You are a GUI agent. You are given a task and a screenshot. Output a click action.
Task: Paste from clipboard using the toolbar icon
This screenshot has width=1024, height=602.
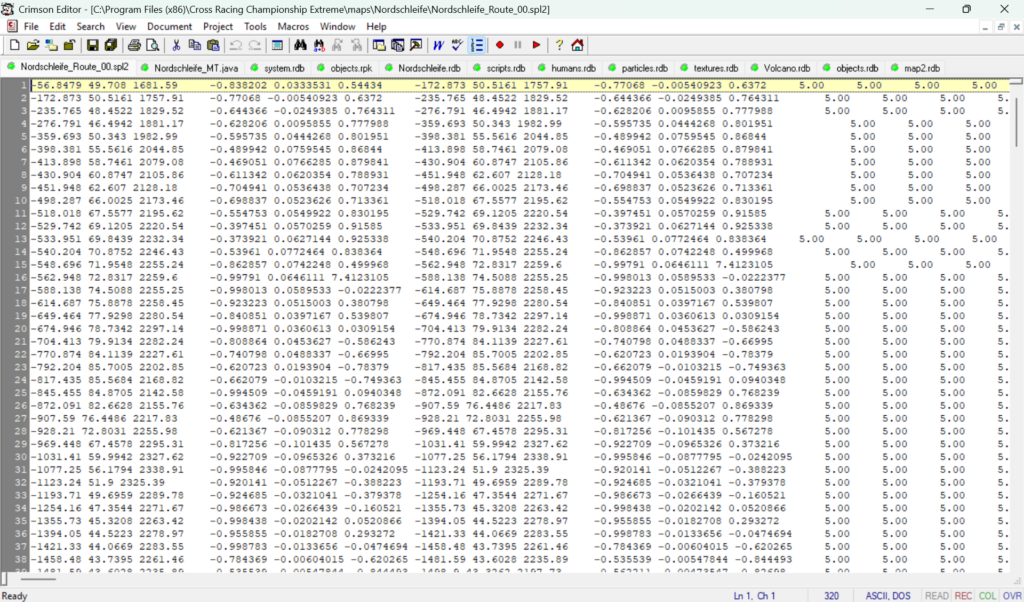(213, 45)
